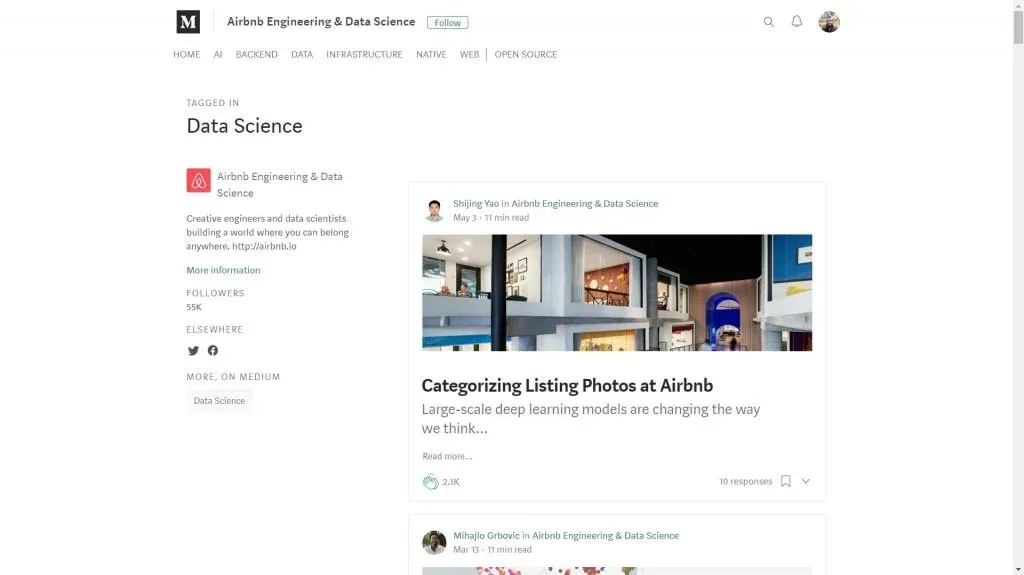Bookmark the Categorizing Listing Photos article
The height and width of the screenshot is (575, 1024).
[786, 481]
